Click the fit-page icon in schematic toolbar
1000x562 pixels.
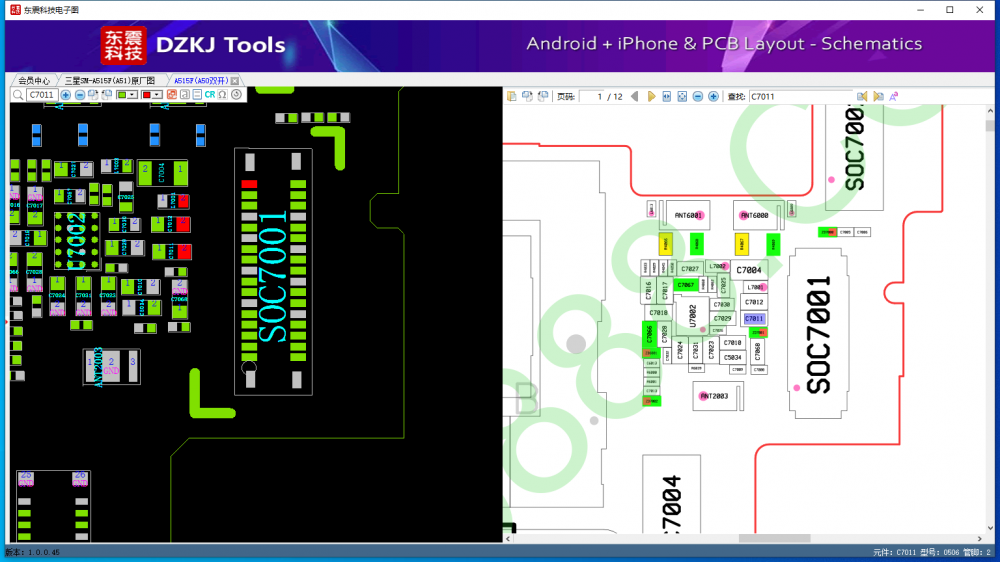(682, 96)
